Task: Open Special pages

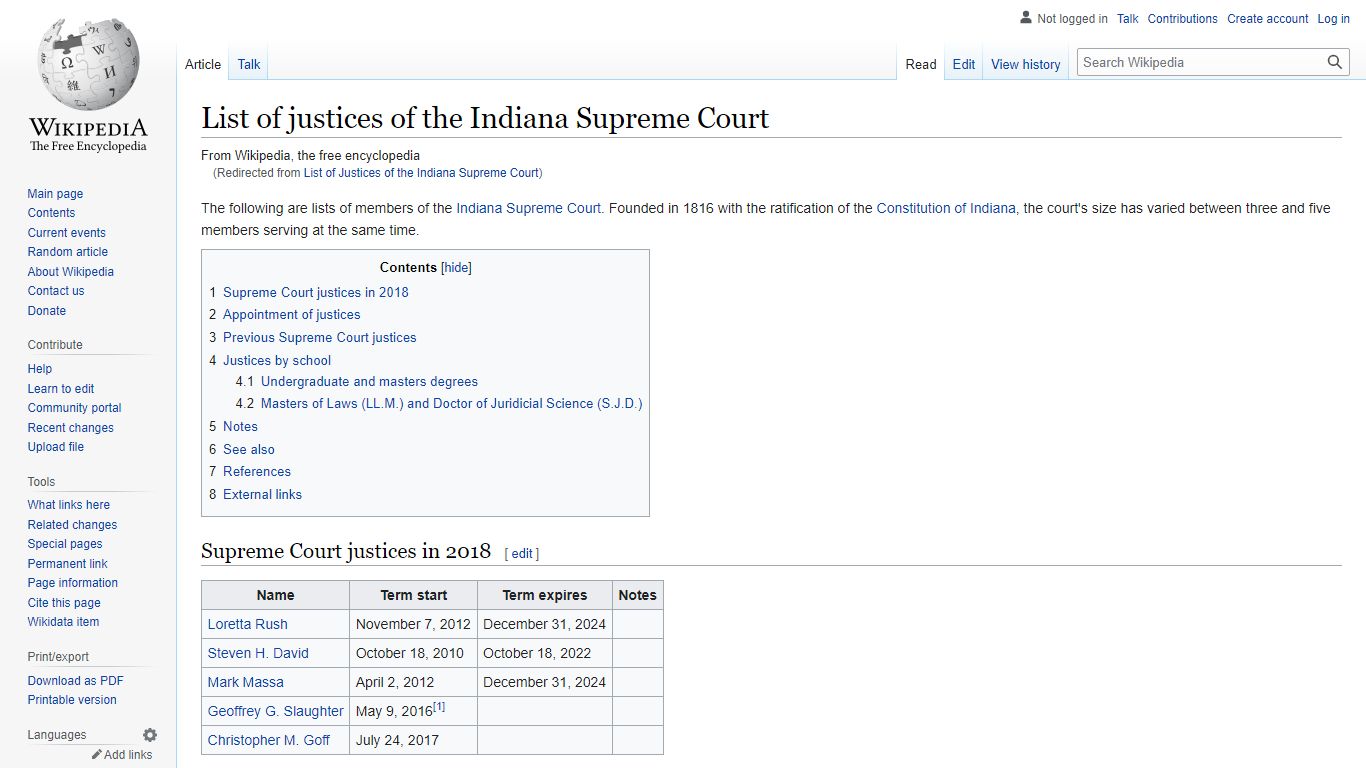Action: tap(65, 544)
